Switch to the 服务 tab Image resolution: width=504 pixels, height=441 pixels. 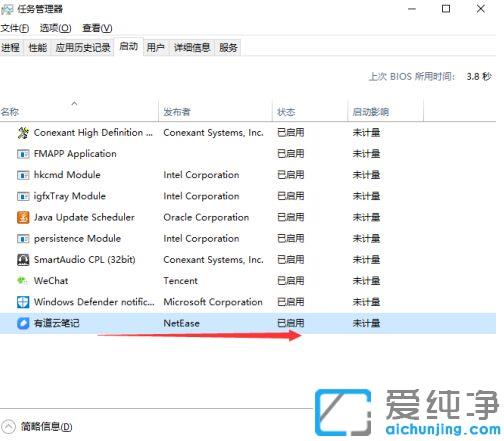[228, 48]
